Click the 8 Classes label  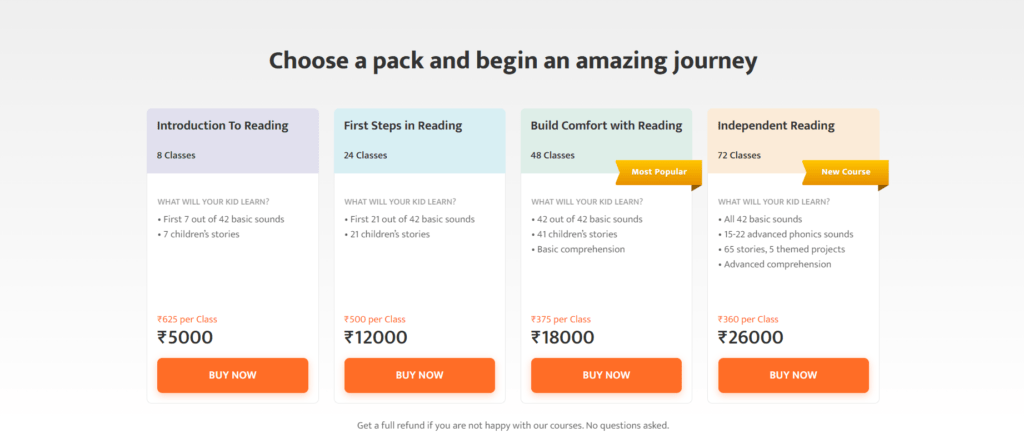point(176,155)
